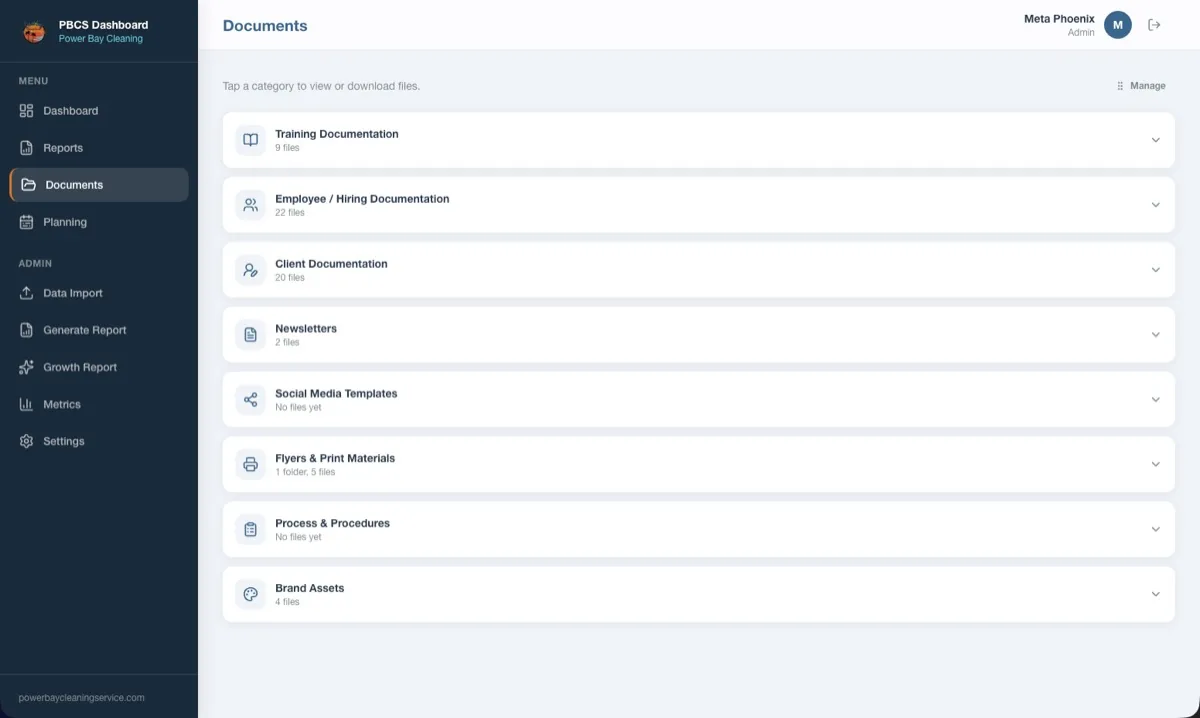Open Data Import in admin menu
This screenshot has height=718, width=1200.
(x=99, y=293)
